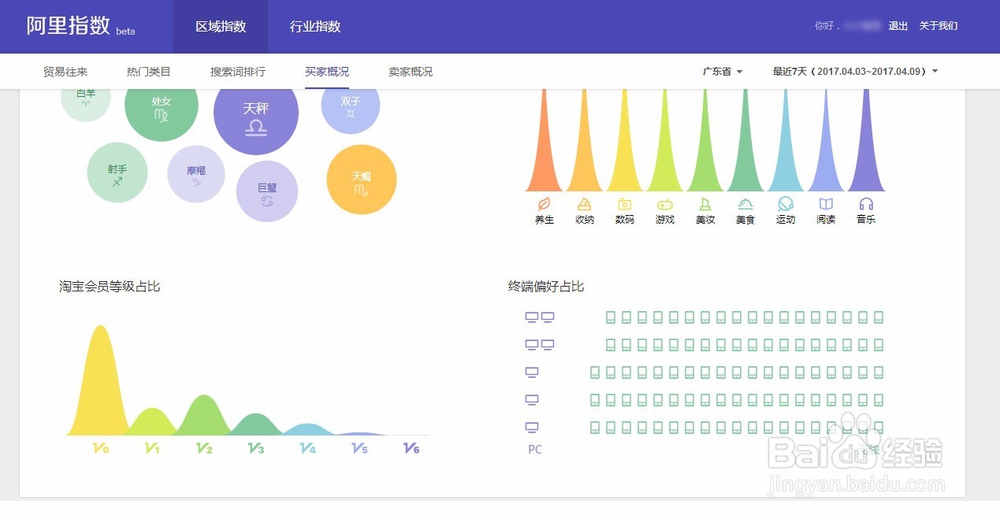Click the 音乐 headphones icon

click(x=866, y=204)
